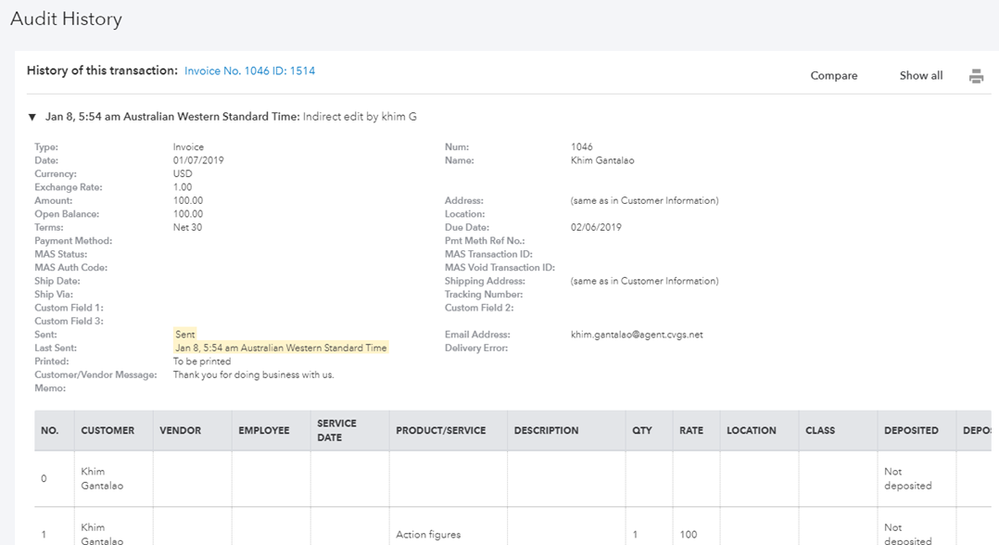
Task: Click the RATE column header
Action: pos(691,431)
